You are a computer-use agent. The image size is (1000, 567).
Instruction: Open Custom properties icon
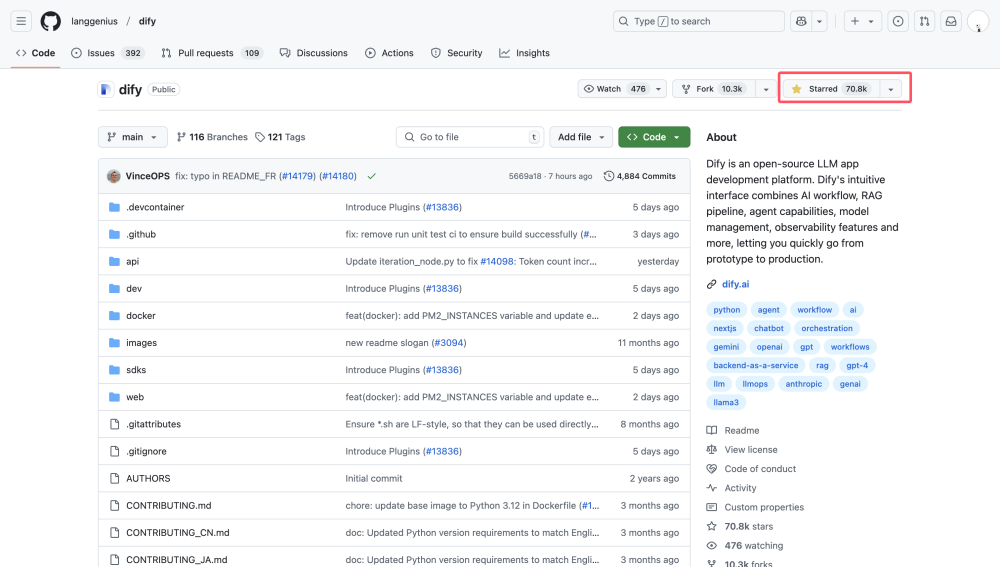click(712, 507)
